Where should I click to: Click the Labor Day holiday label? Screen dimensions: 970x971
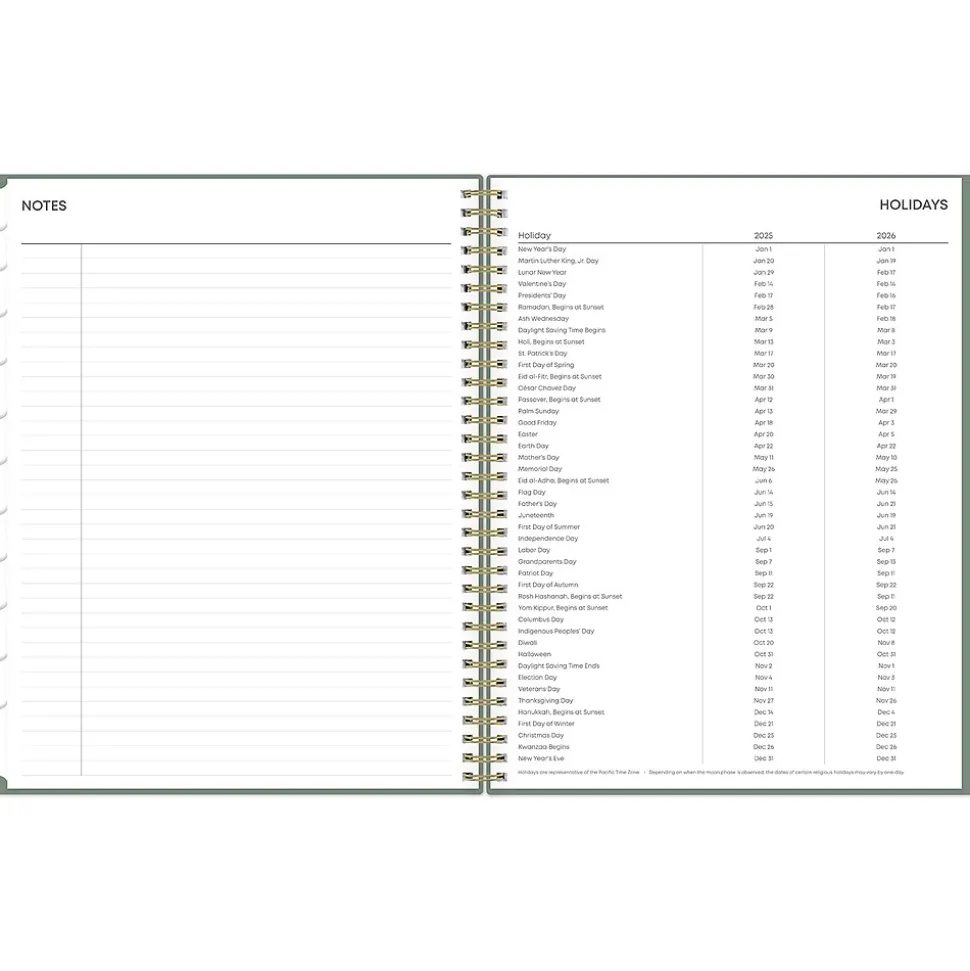click(534, 550)
